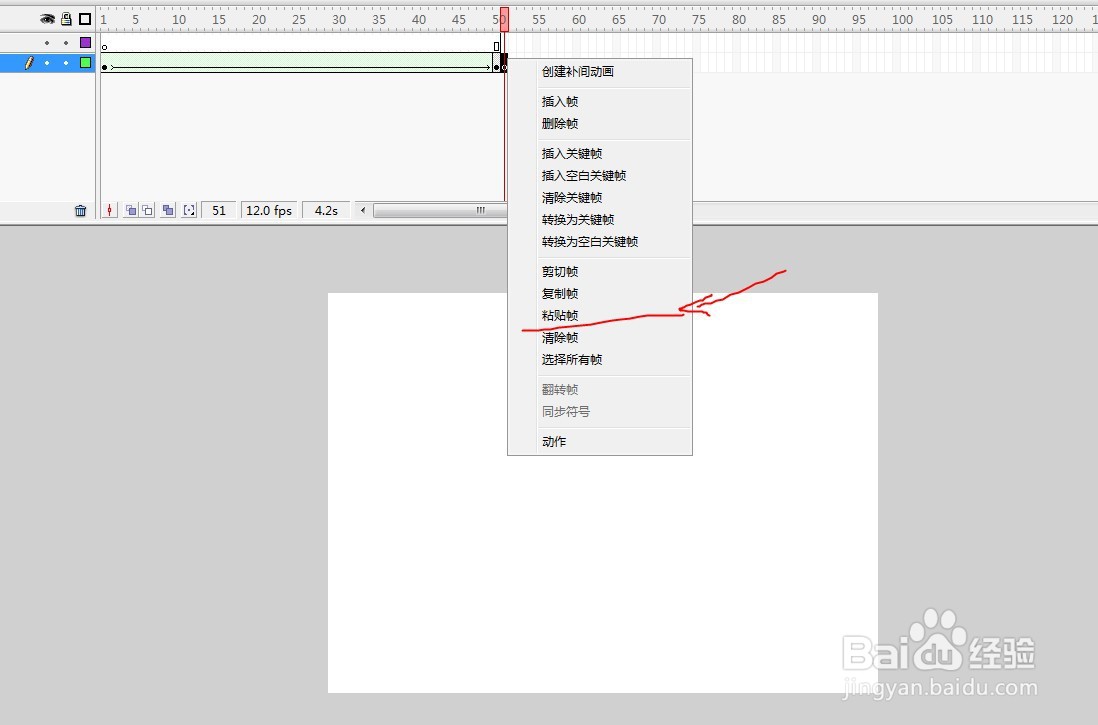Click greyed-out 翻转帧 menu entry
This screenshot has height=725, width=1098.
point(599,389)
